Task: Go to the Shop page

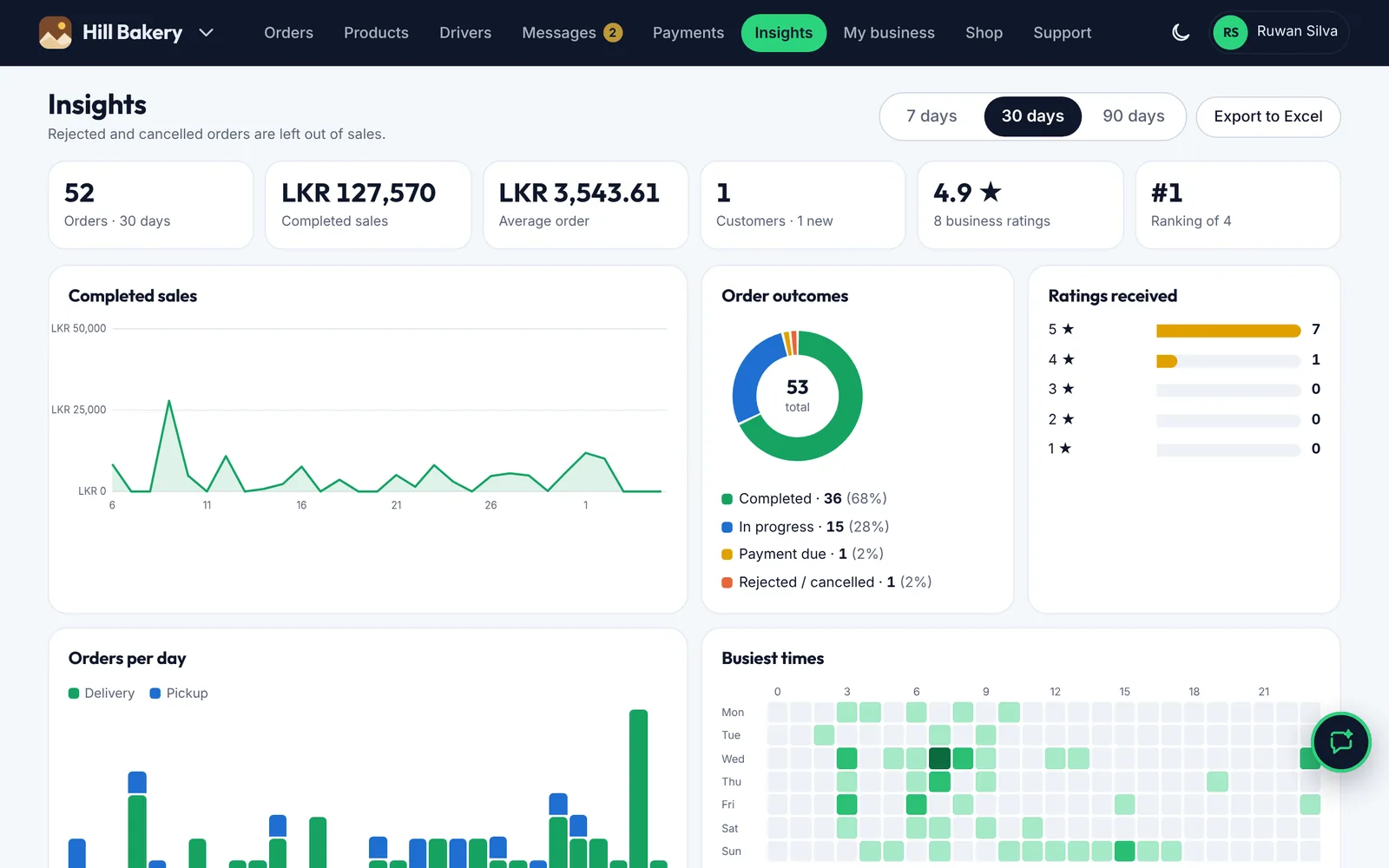Action: (x=984, y=33)
